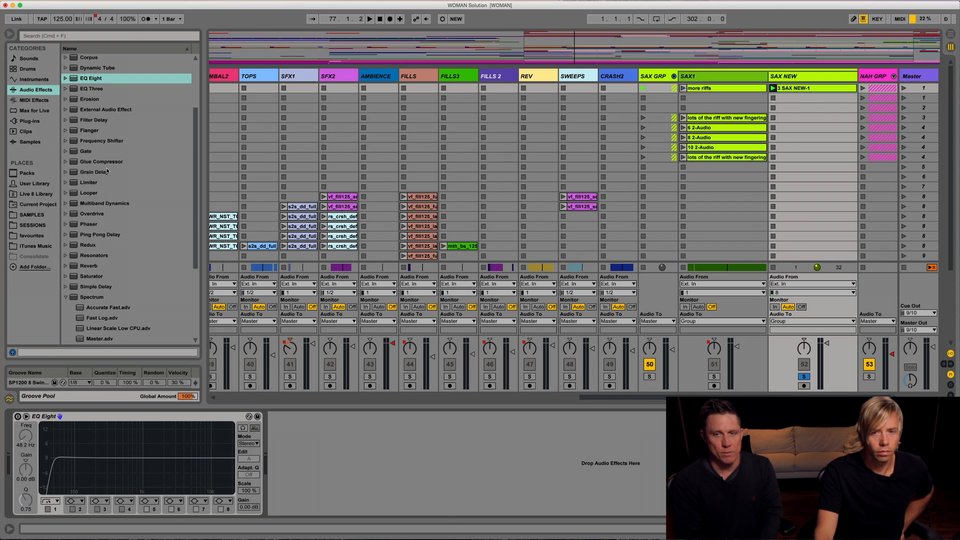The height and width of the screenshot is (540, 960).
Task: Open EQ band 1 filter type dropdown
Action: [48, 501]
